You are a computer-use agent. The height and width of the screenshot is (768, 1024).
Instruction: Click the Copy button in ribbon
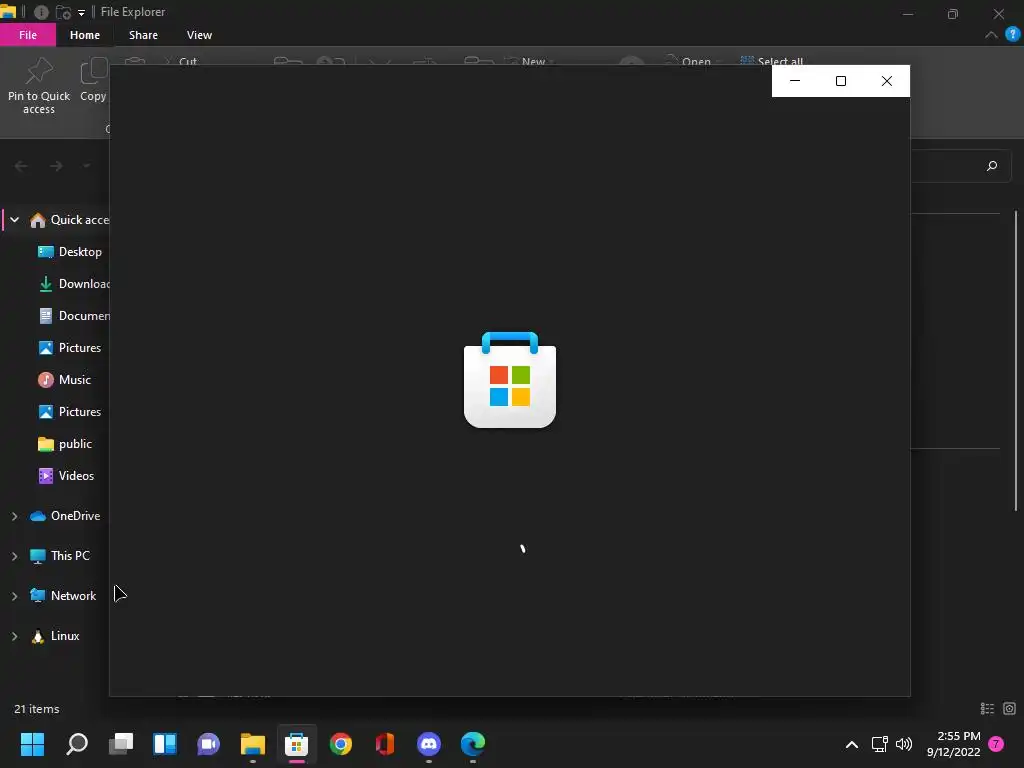93,80
